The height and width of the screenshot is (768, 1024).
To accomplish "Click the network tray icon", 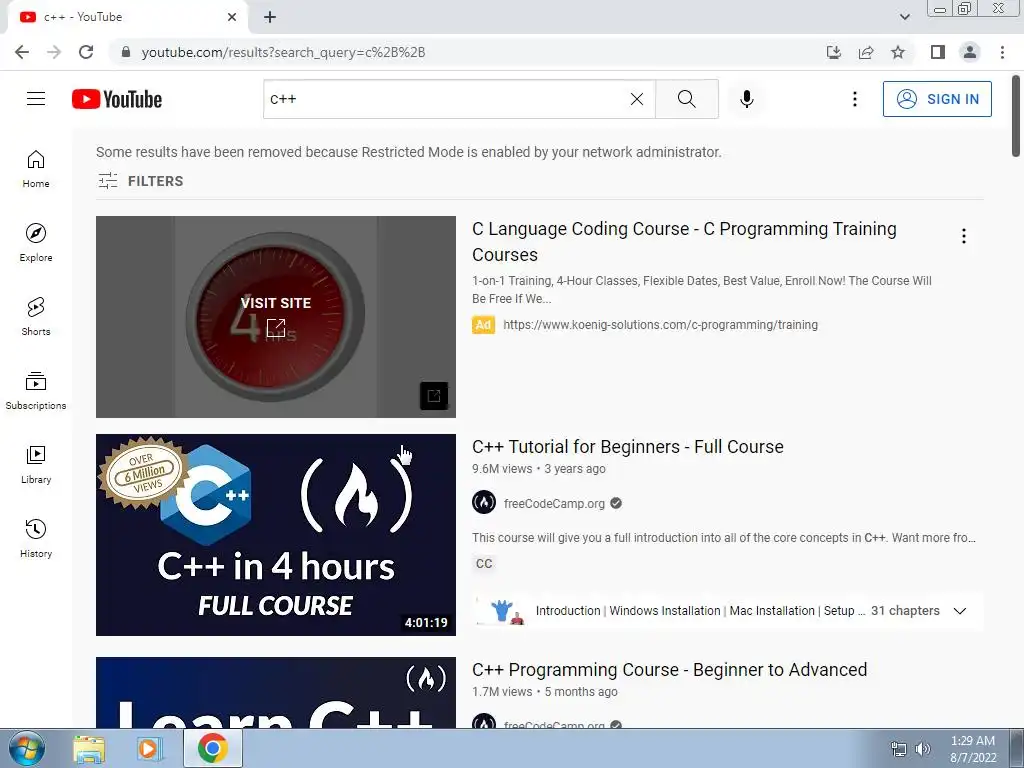I will (899, 749).
